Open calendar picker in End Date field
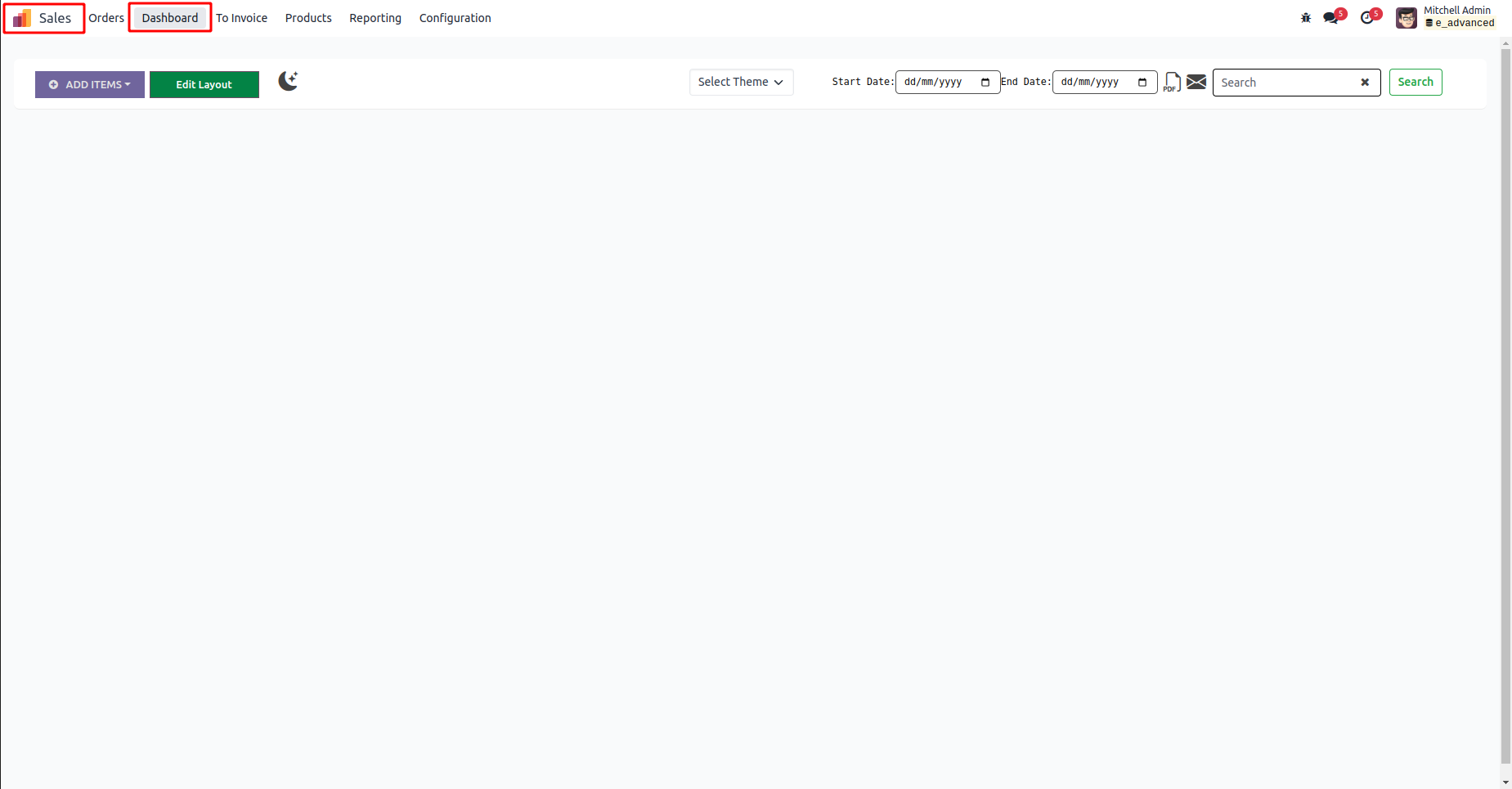The image size is (1512, 789). [x=1142, y=83]
